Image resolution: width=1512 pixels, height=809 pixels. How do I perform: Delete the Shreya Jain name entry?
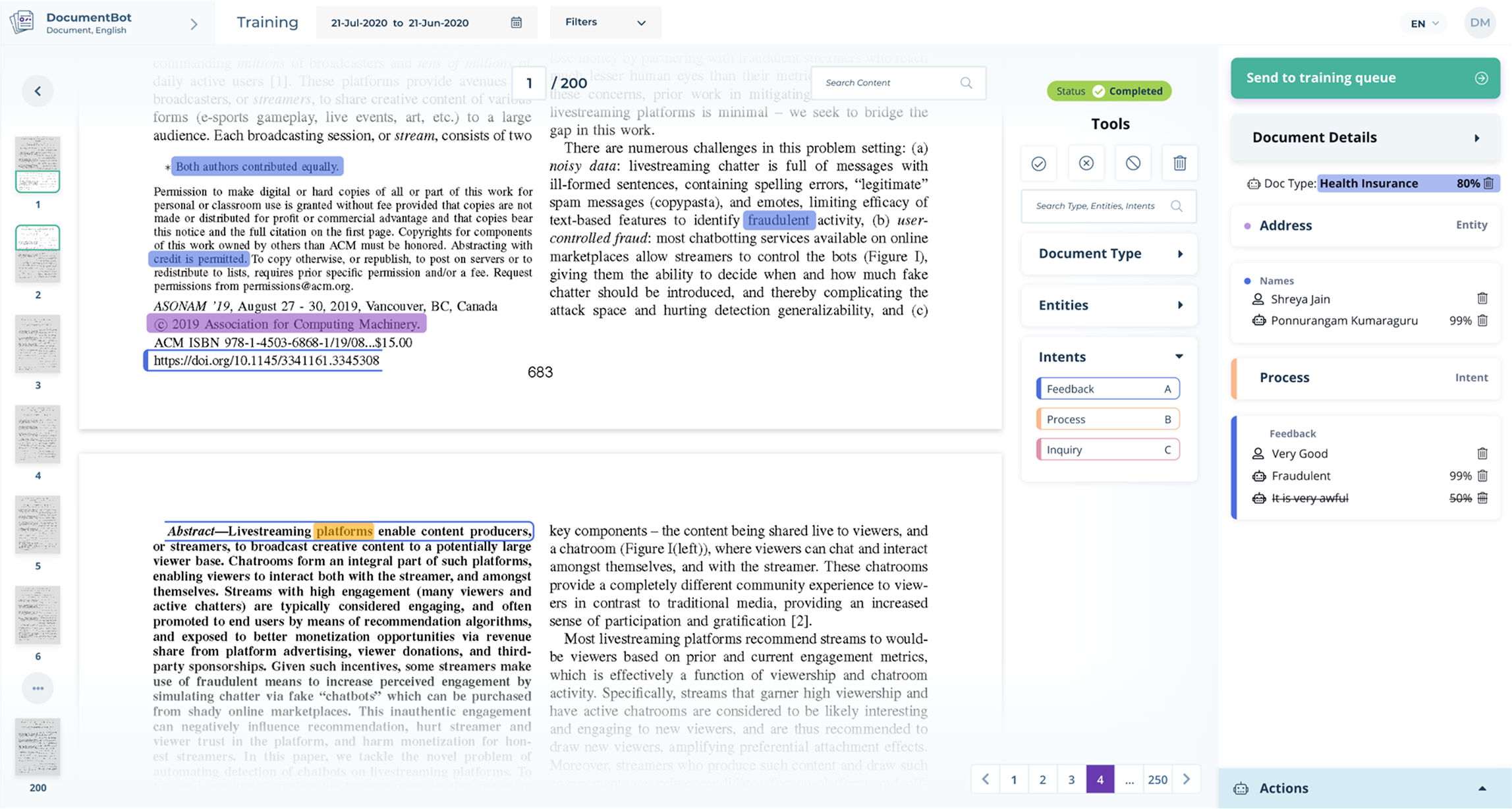click(x=1482, y=298)
